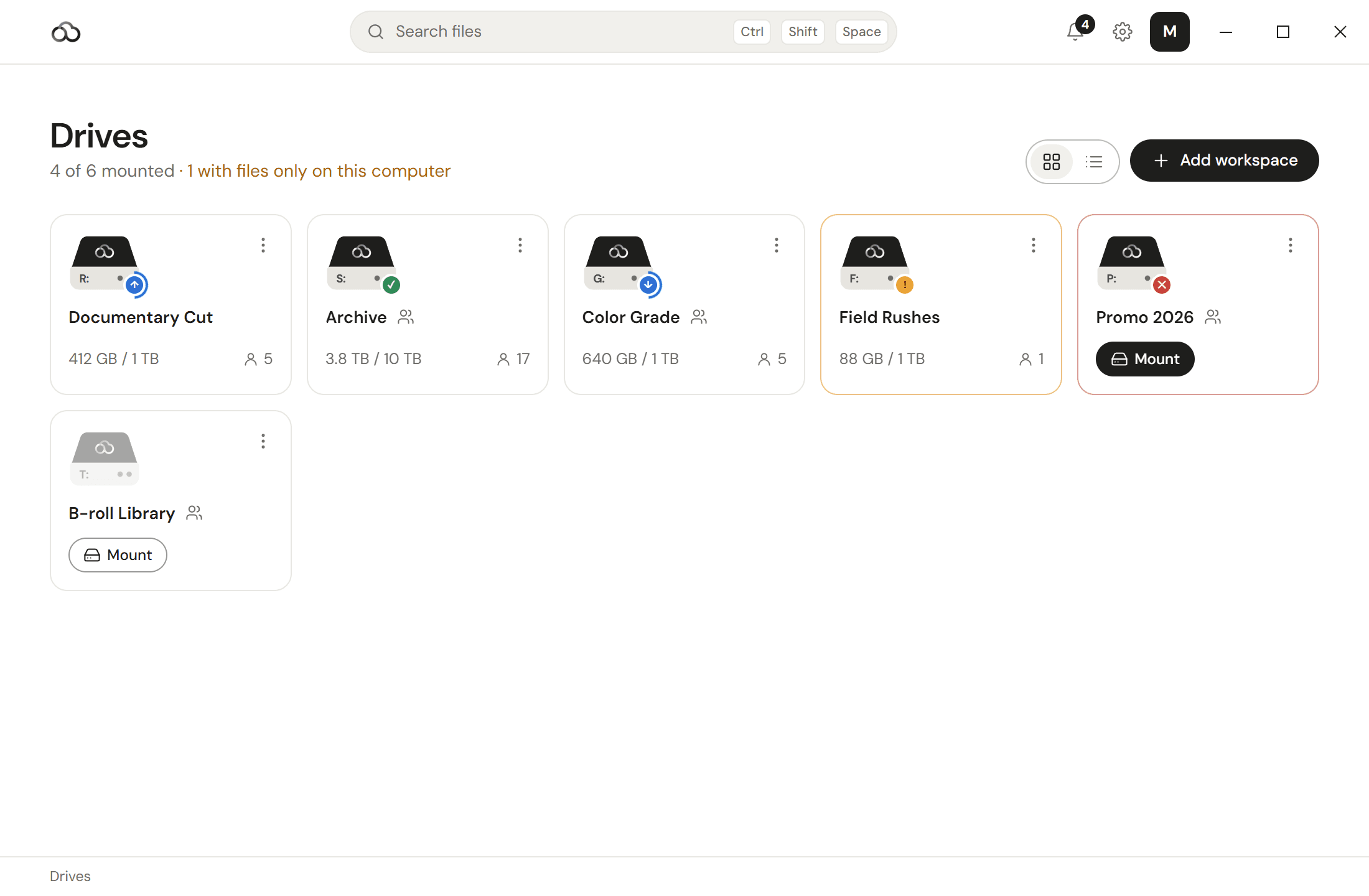Click the Ctrl shortcut key hint
Viewport: 1369px width, 896px height.
pos(752,32)
